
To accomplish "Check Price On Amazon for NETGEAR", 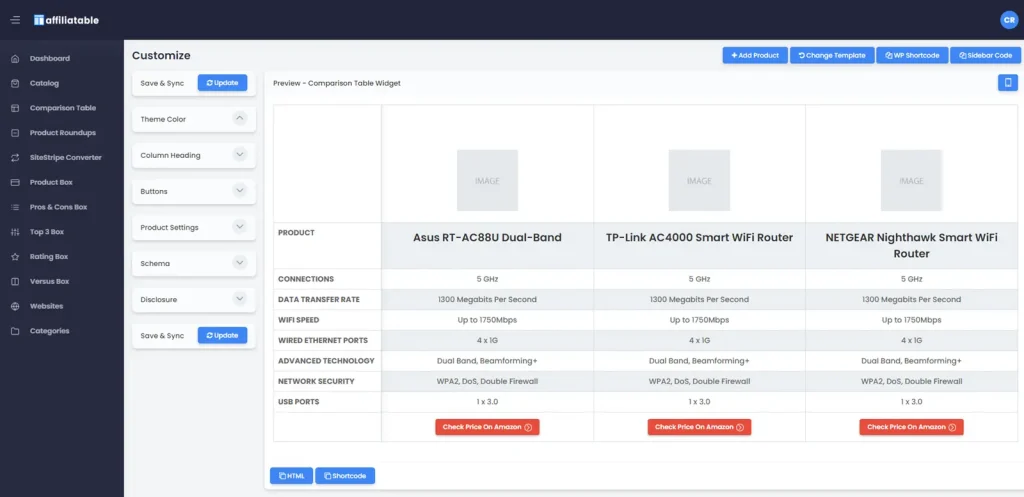I will click(x=912, y=427).
